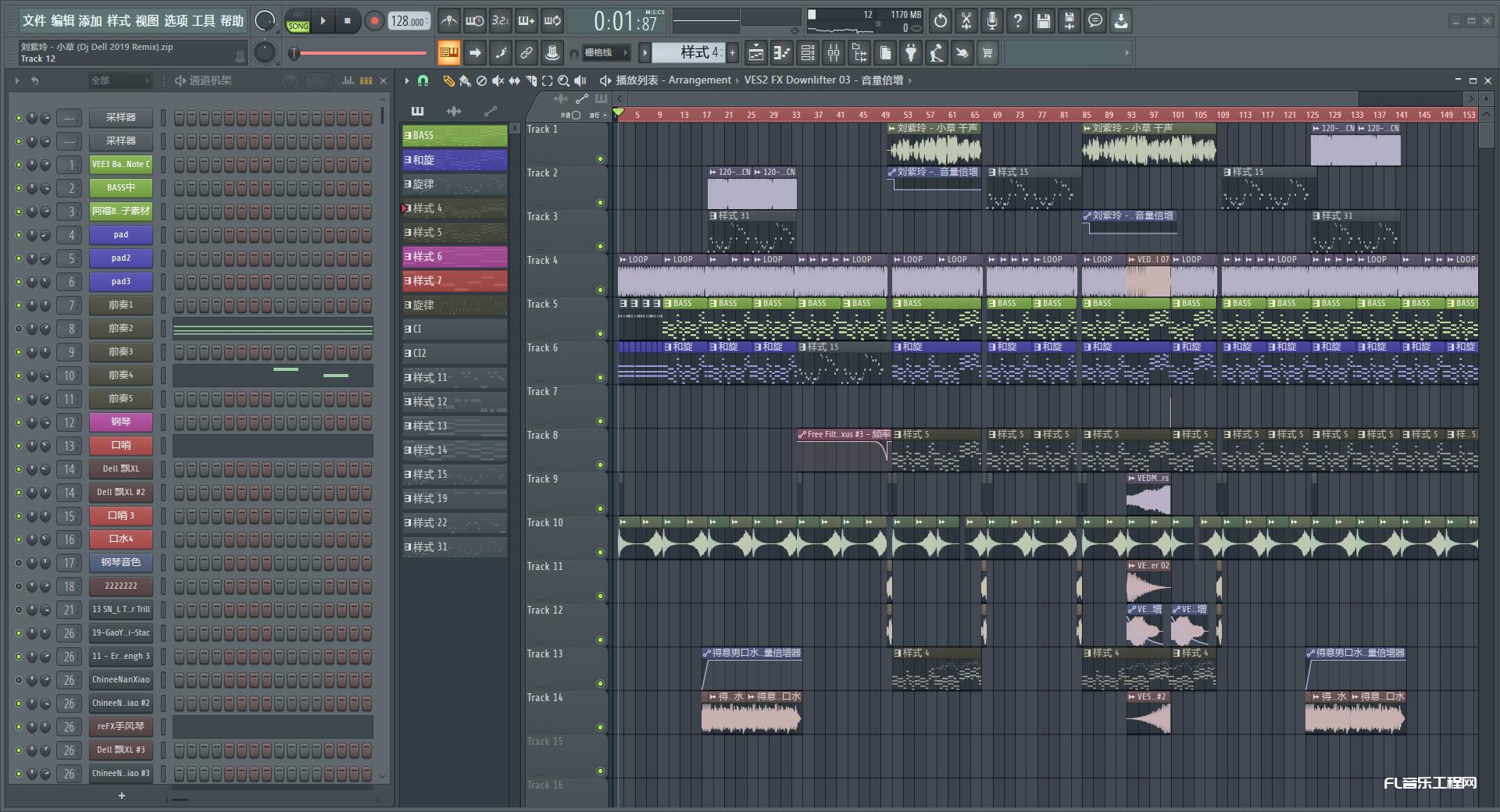Open the '视图' menu
This screenshot has width=1500, height=812.
coord(147,21)
